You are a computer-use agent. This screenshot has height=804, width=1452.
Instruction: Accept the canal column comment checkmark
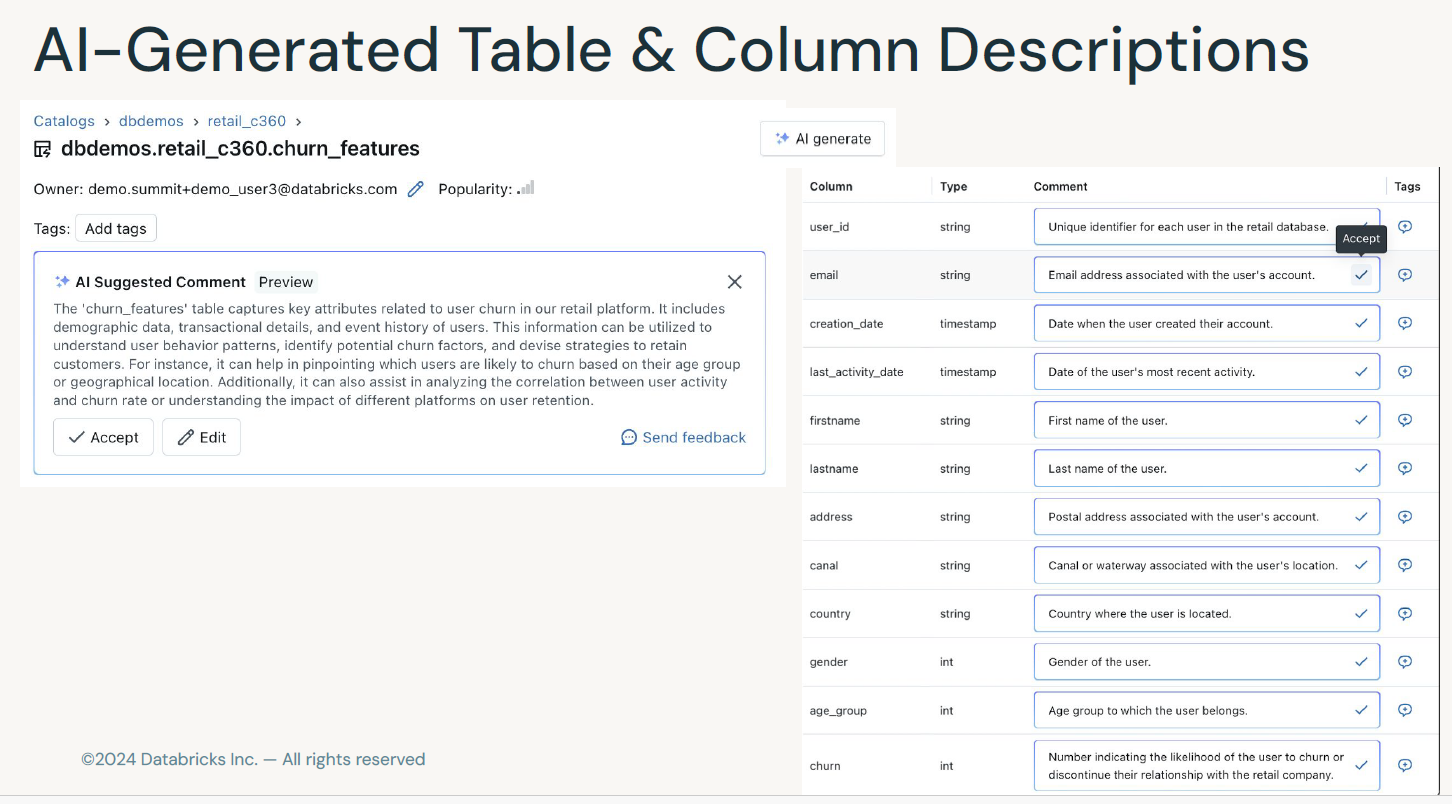[1360, 565]
